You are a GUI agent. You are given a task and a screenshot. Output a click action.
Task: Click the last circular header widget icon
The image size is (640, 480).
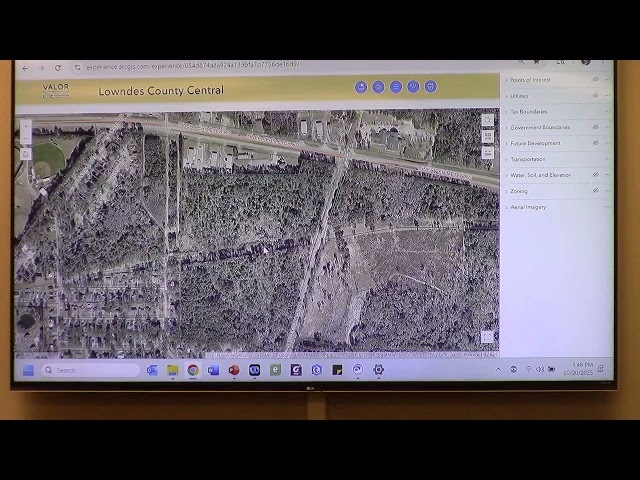pos(431,87)
